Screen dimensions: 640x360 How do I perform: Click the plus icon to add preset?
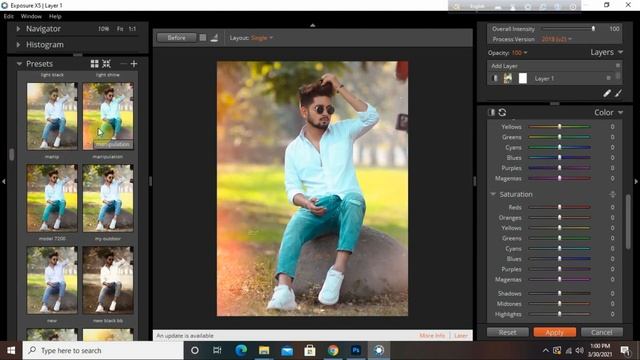click(134, 64)
